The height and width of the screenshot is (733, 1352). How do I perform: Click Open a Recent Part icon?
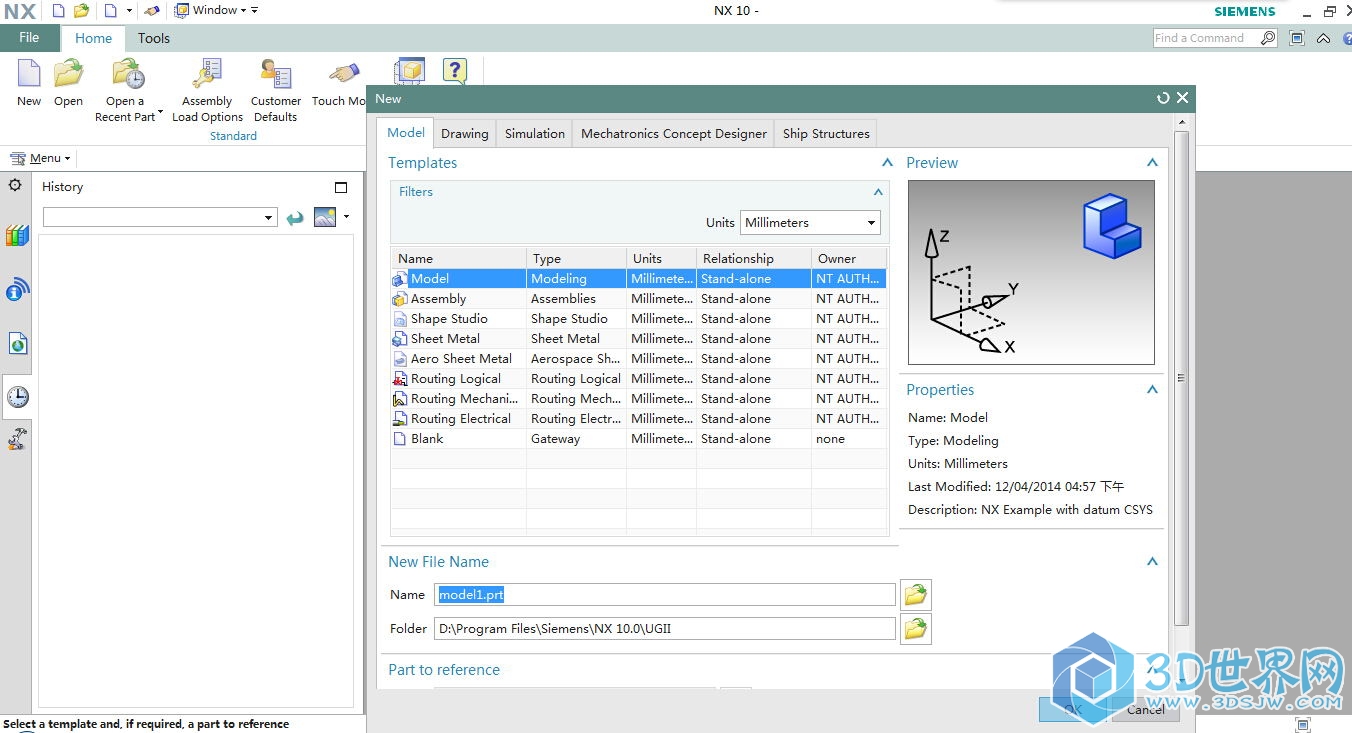[128, 74]
